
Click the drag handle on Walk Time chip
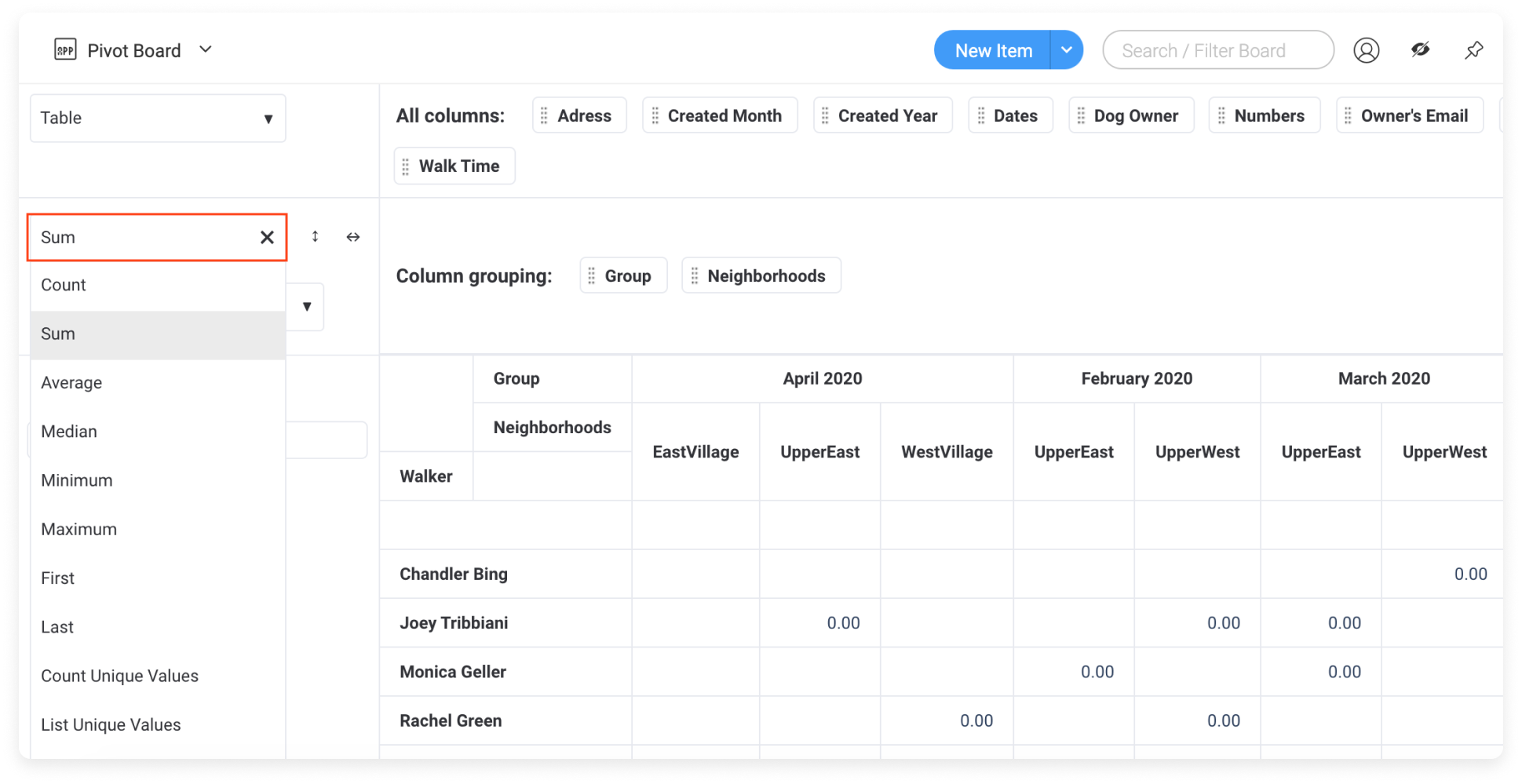(x=405, y=166)
